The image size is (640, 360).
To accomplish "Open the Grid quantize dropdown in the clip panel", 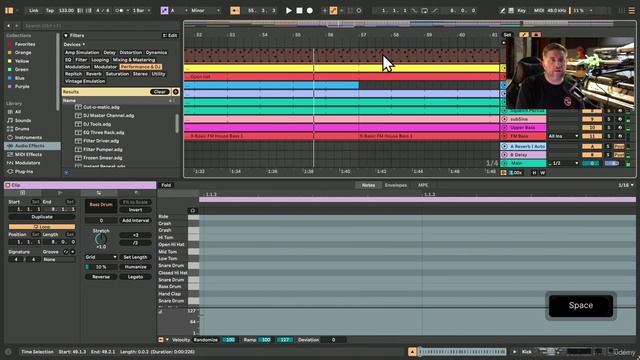I will pos(101,257).
